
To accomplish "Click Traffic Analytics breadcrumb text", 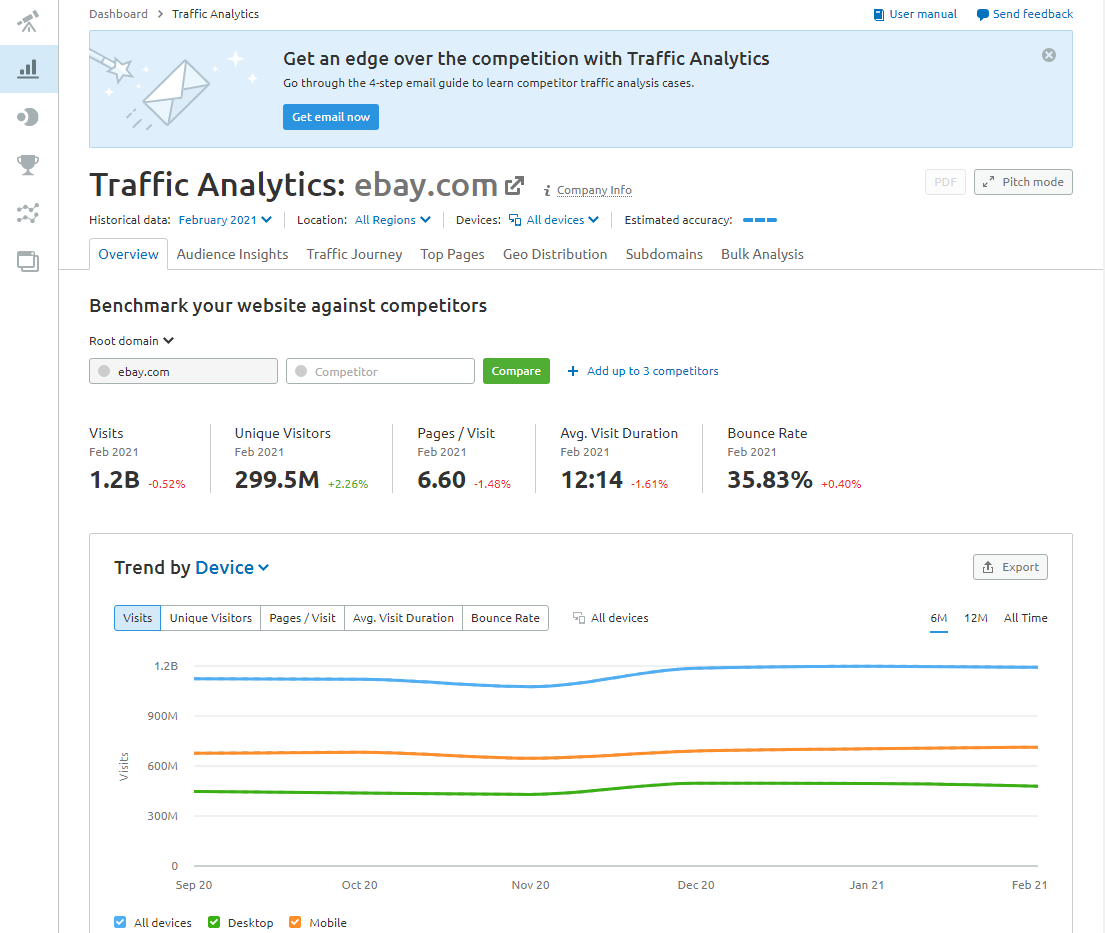I will (x=215, y=14).
